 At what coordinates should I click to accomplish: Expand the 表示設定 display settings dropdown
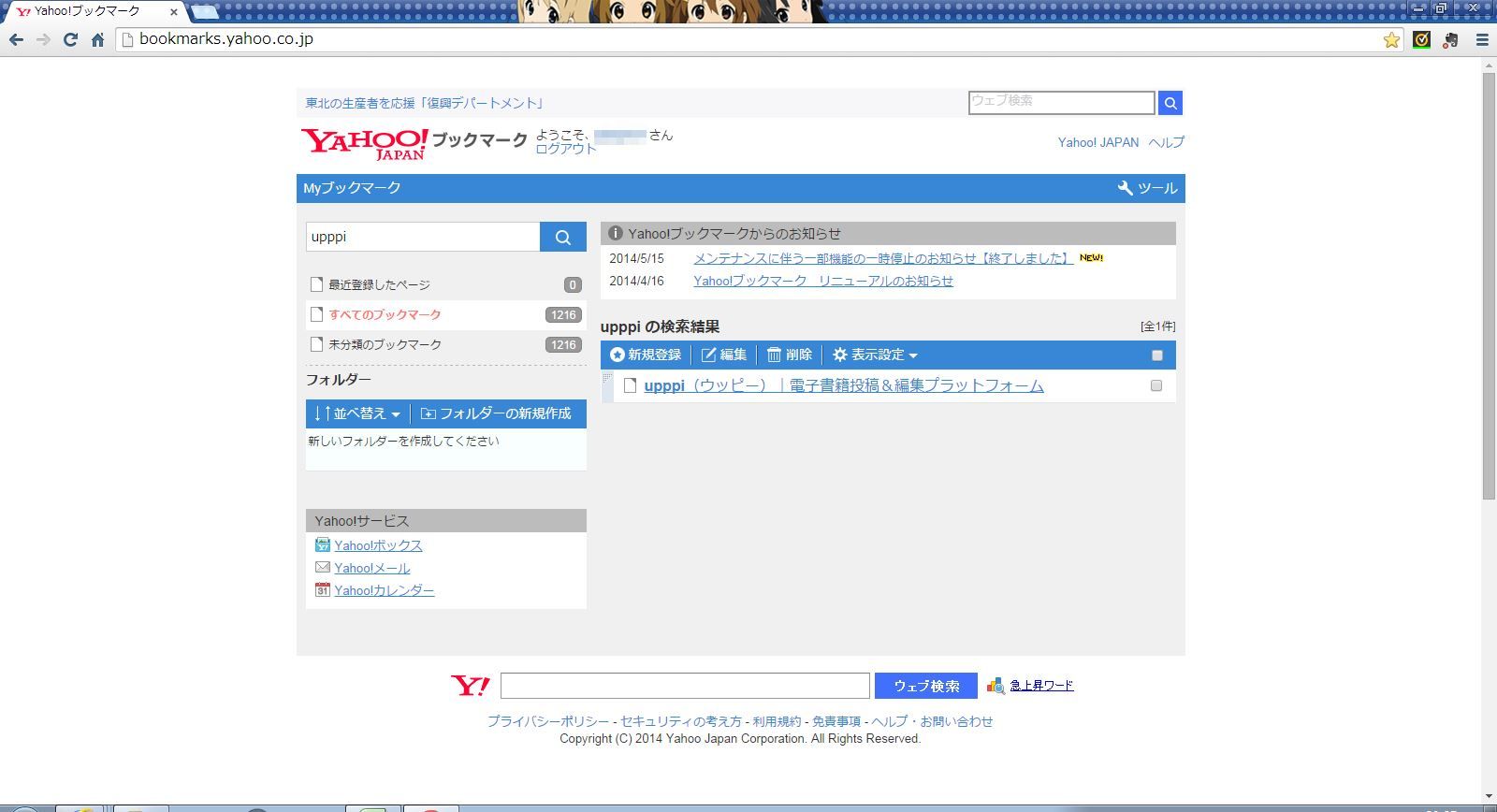(875, 355)
